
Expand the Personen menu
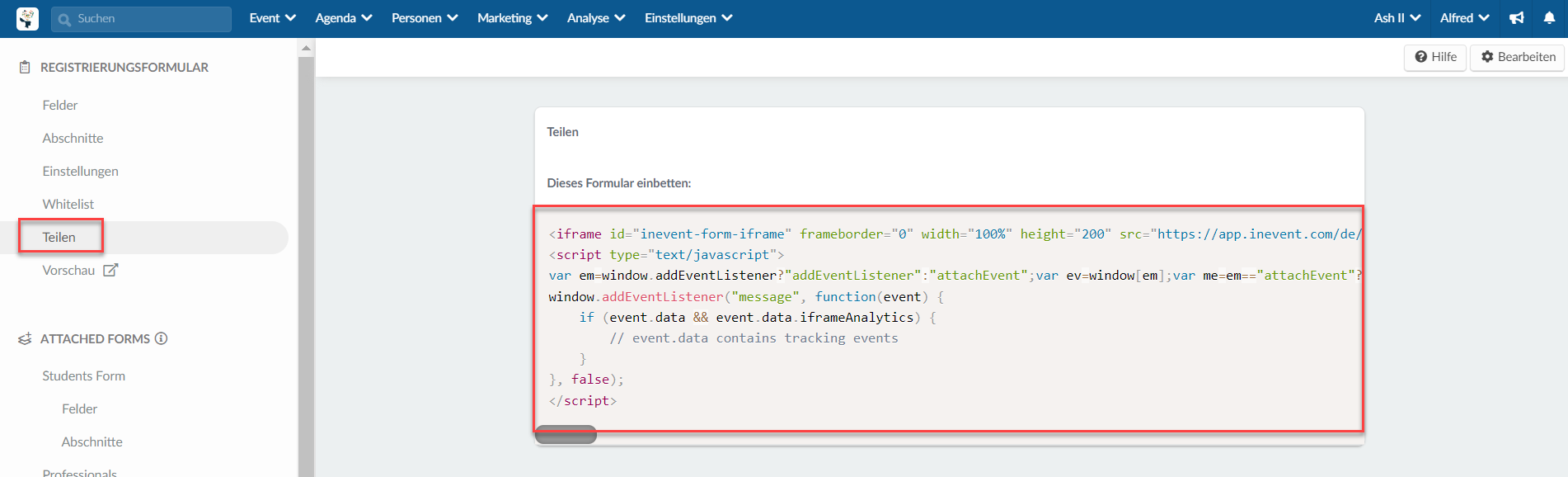click(x=425, y=18)
